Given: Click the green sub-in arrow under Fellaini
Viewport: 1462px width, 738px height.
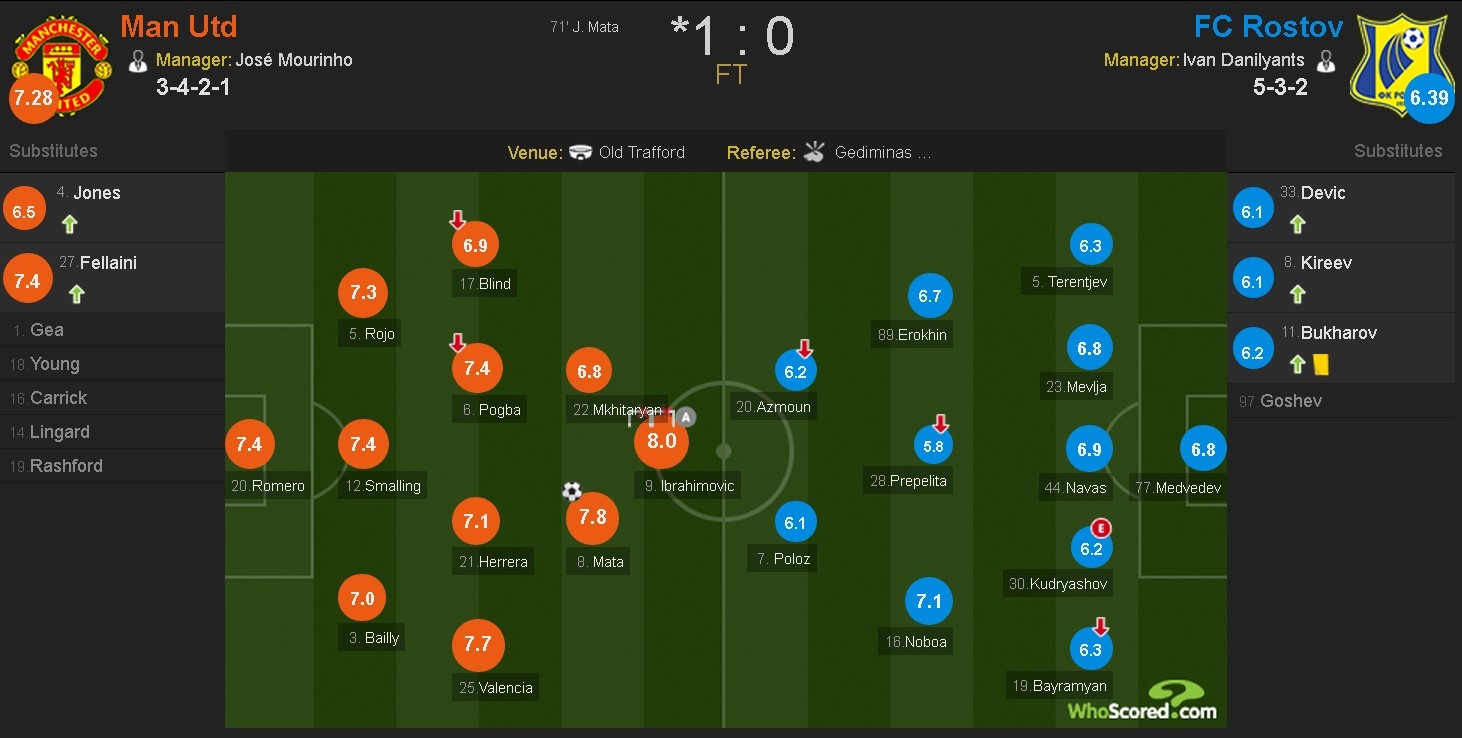Looking at the screenshot, I should pos(76,294).
